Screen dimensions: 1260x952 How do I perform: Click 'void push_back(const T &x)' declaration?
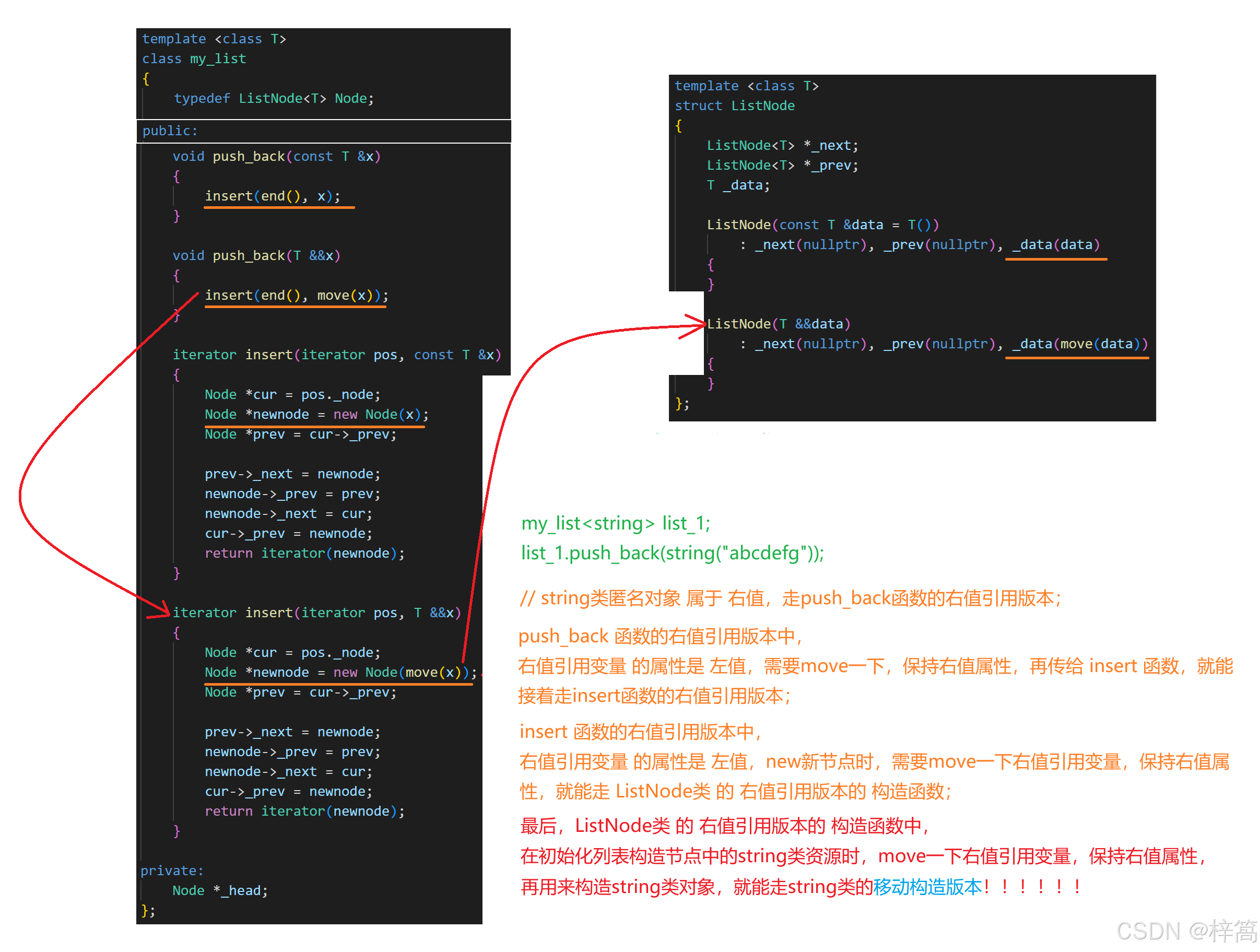click(x=276, y=157)
